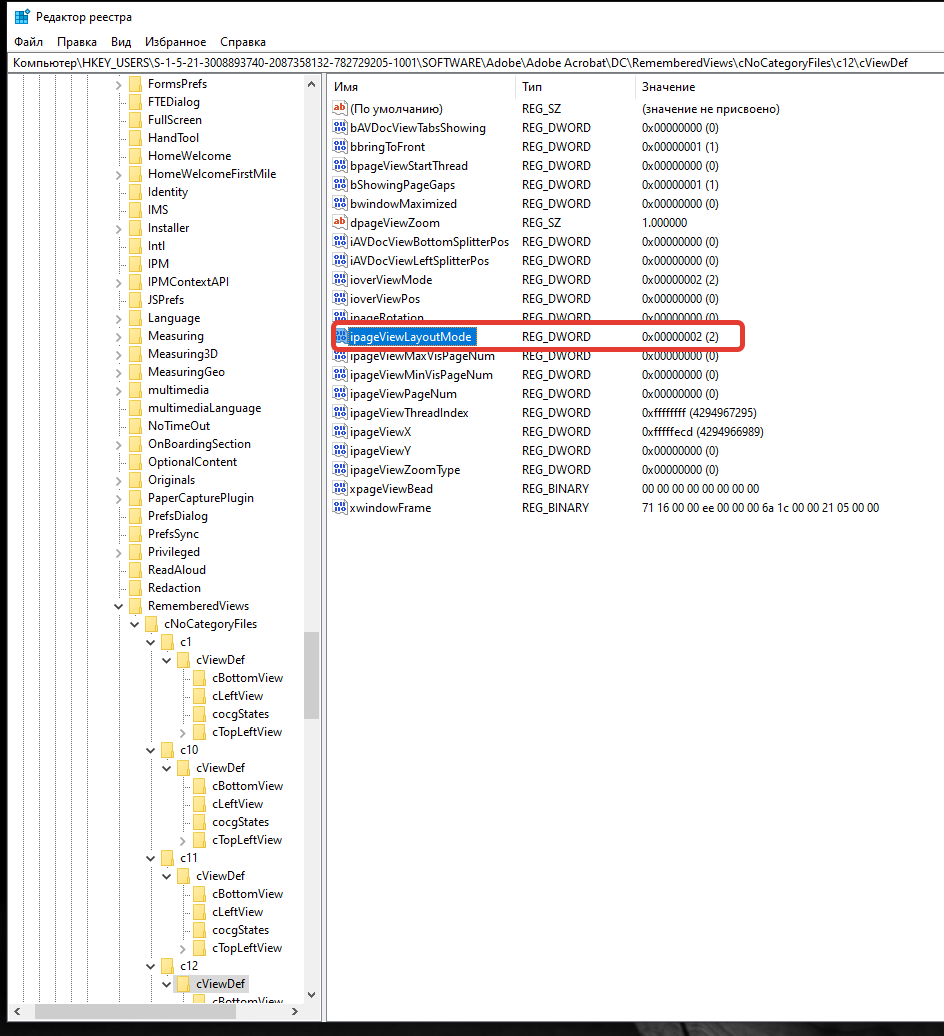The width and height of the screenshot is (944, 1036).
Task: Collapse the c11 tree node
Action: point(150,857)
